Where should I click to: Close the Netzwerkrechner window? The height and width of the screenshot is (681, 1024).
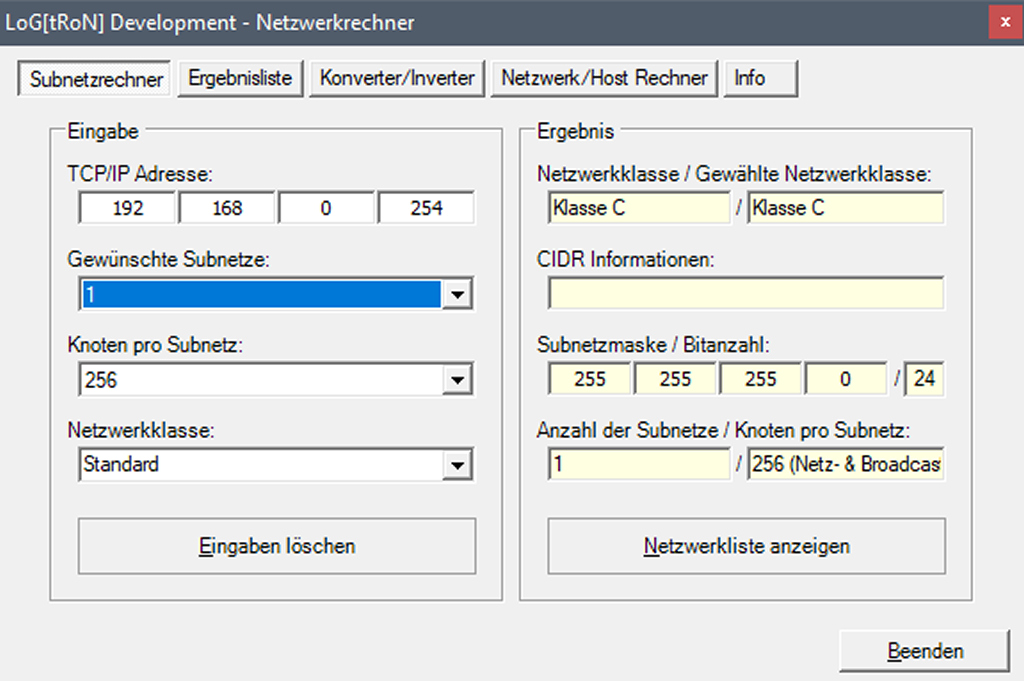pyautogui.click(x=1003, y=22)
